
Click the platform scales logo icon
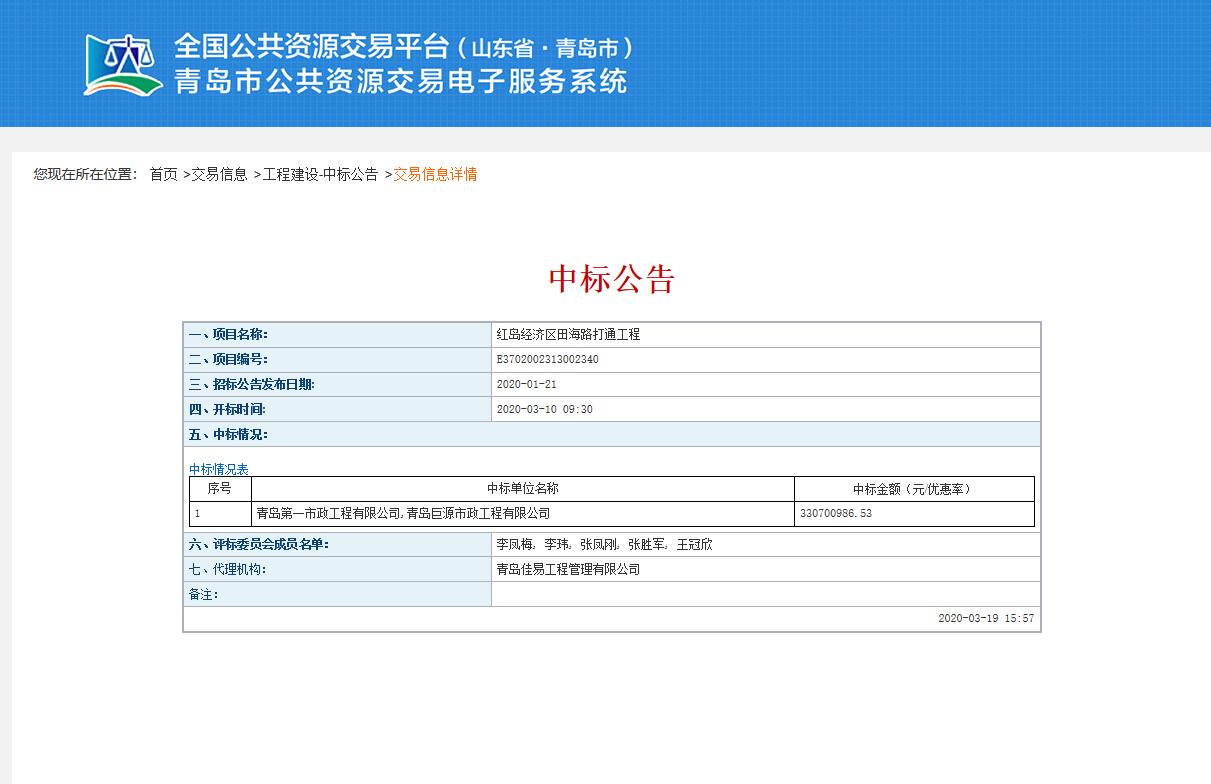coord(122,65)
